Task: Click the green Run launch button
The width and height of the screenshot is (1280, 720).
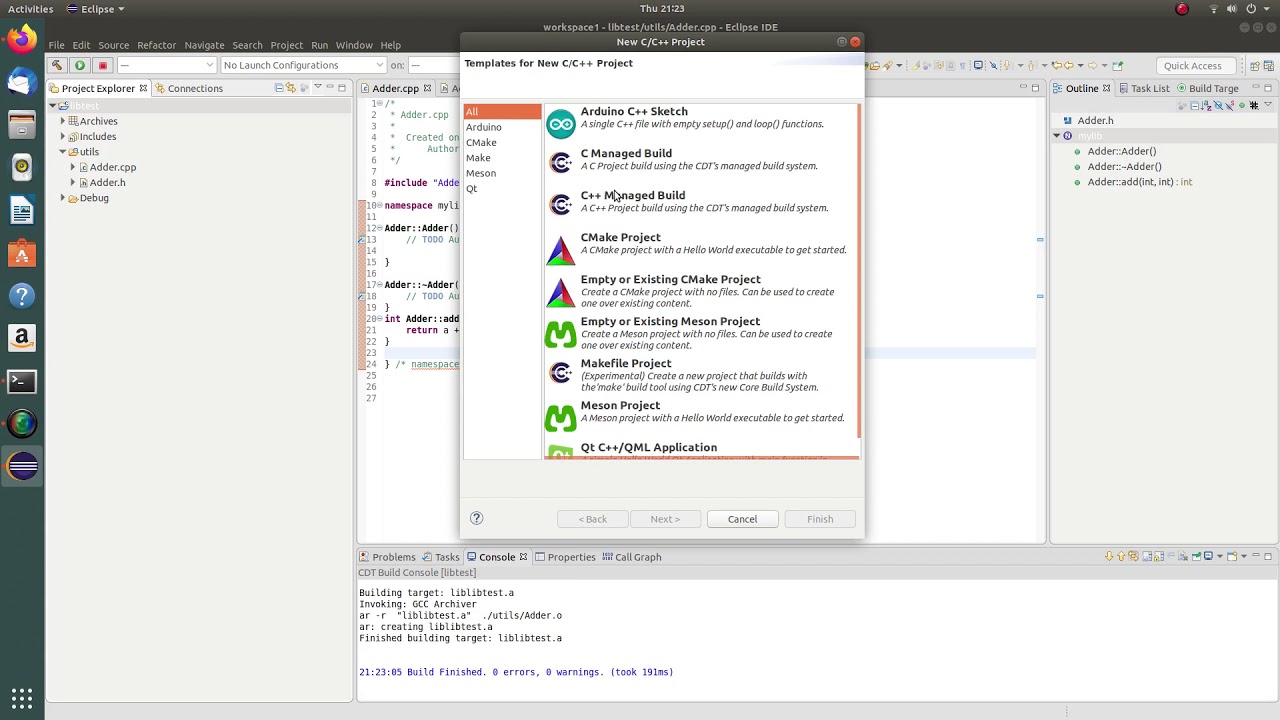Action: (79, 65)
